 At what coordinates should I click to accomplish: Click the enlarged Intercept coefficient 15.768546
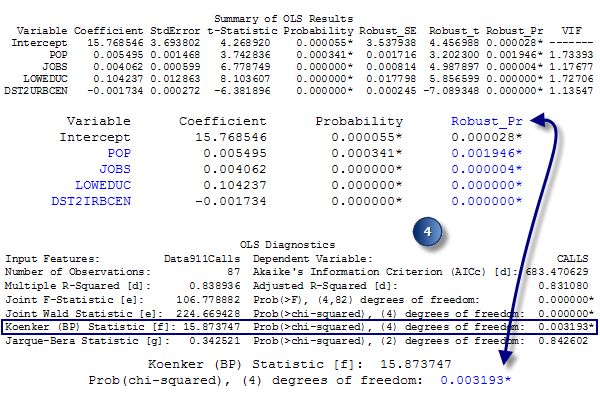(231, 137)
